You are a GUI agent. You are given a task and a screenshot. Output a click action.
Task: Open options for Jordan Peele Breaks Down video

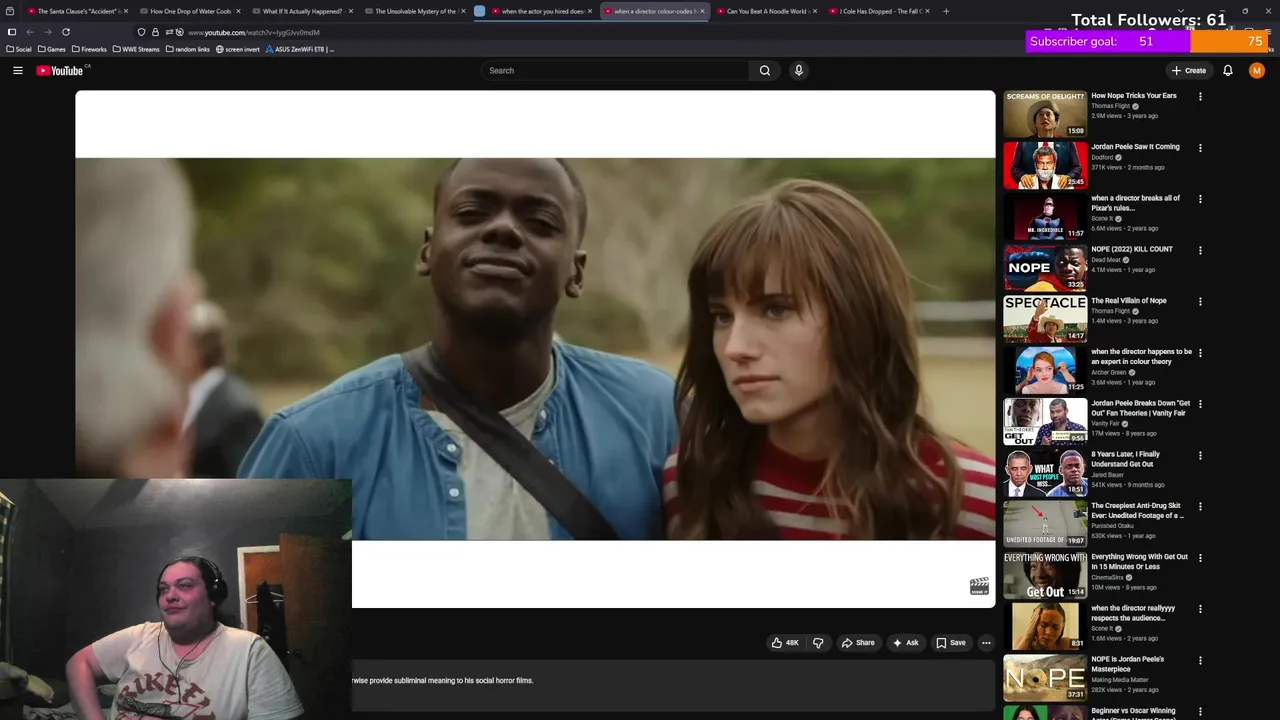(1200, 405)
